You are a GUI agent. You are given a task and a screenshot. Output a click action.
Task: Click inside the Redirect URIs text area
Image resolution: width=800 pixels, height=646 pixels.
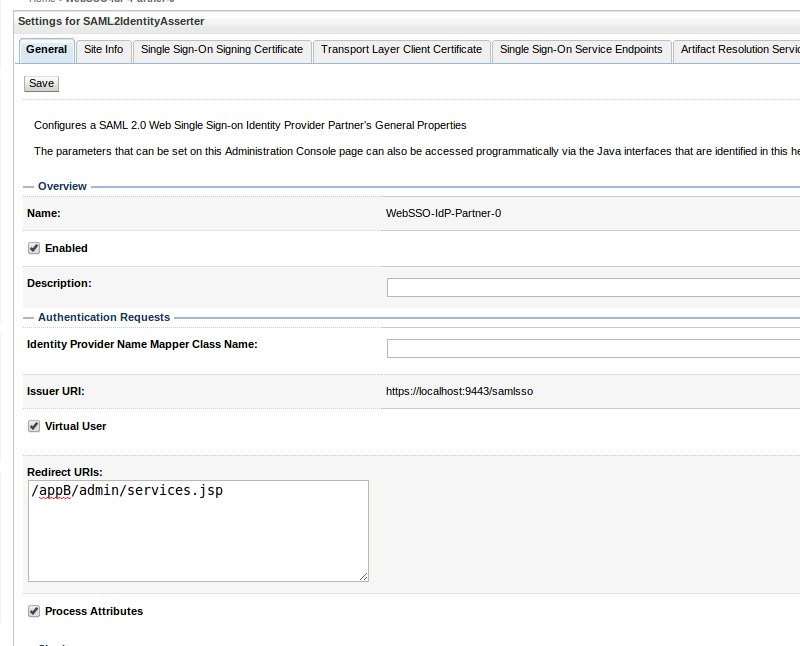pos(198,530)
